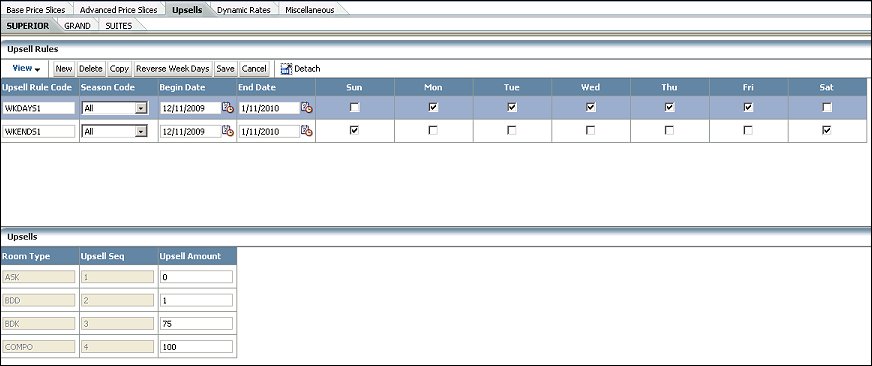Click the Upsell Seq column header
The image size is (872, 366).
coord(118,256)
